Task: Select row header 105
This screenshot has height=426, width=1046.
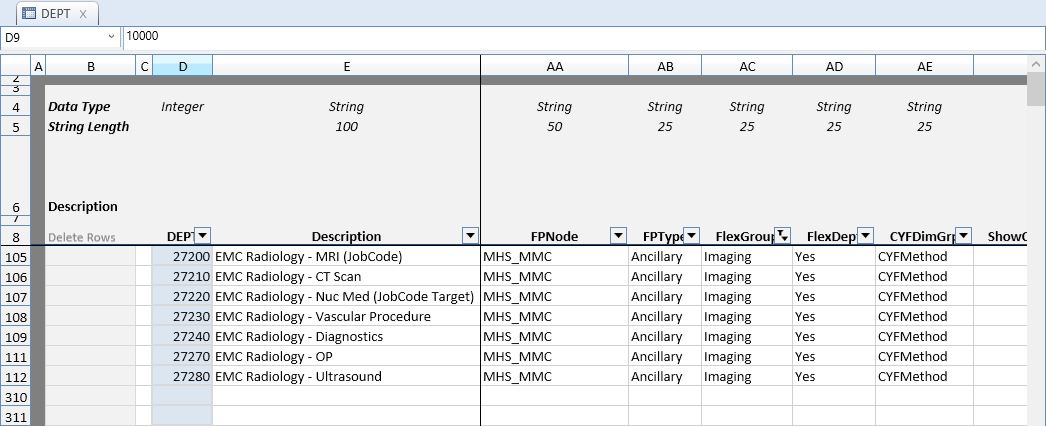Action: [15, 257]
